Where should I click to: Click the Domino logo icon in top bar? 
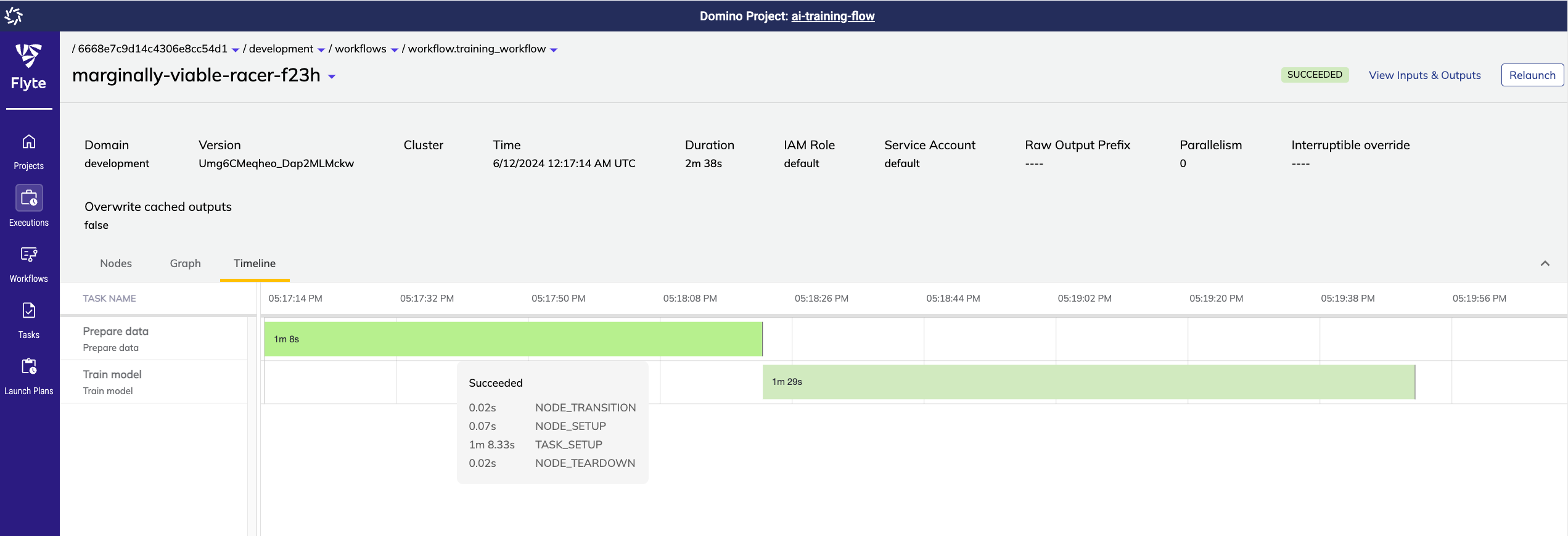tap(14, 15)
